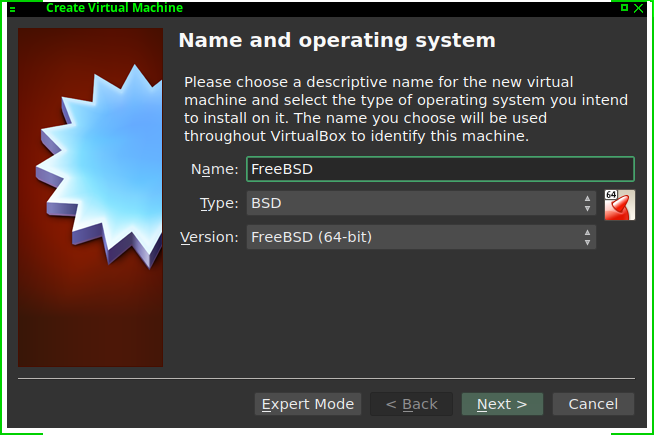This screenshot has height=435, width=654.
Task: Open the window menu icon in title bar
Action: (13, 8)
